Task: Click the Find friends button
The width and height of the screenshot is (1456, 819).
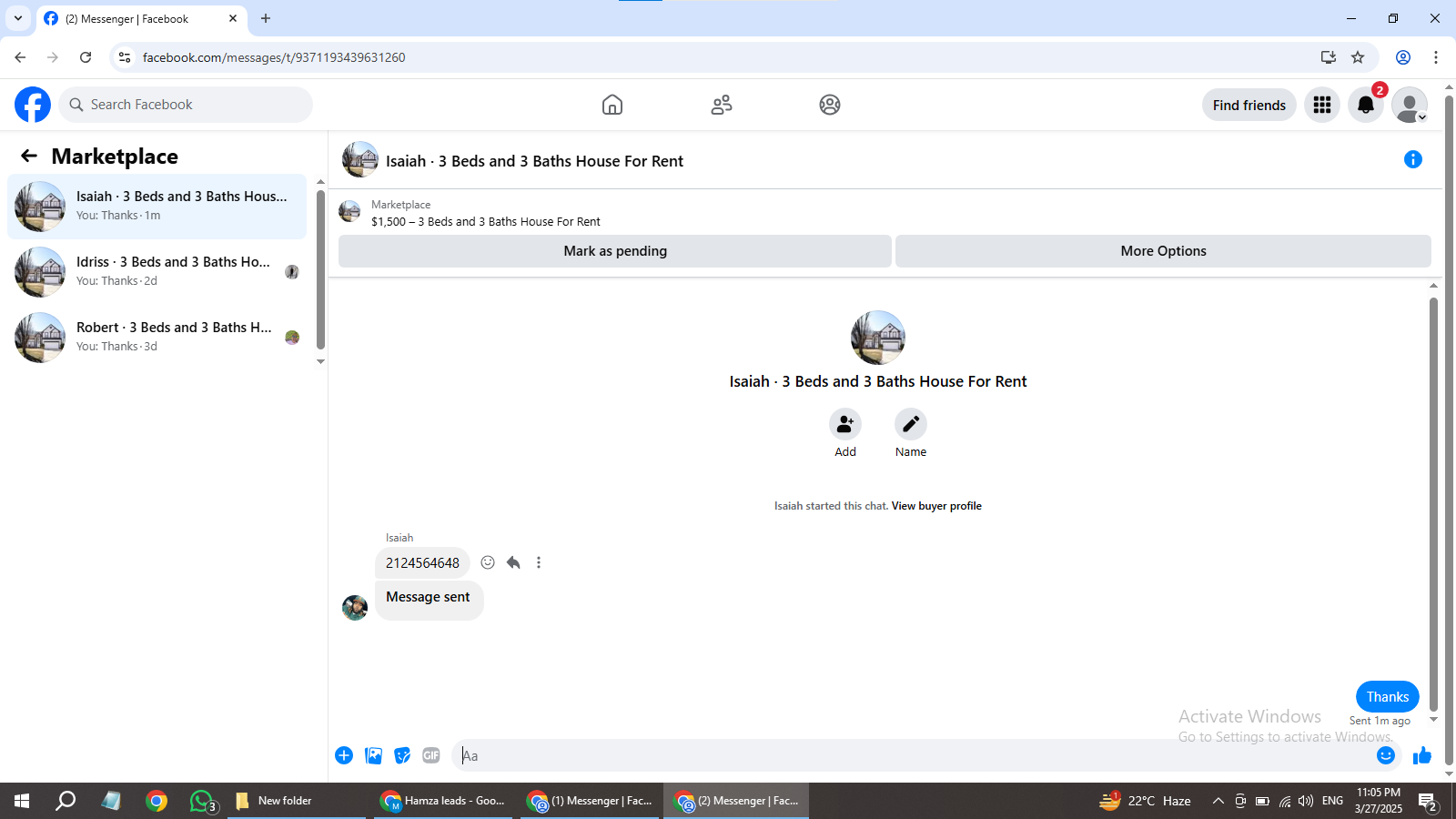Action: tap(1249, 106)
